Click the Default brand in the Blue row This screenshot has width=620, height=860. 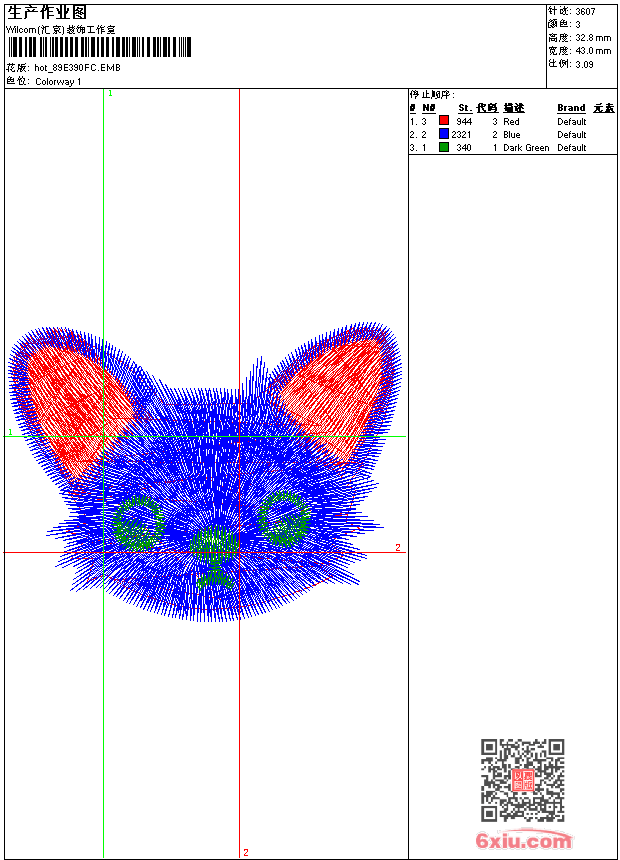(x=572, y=135)
